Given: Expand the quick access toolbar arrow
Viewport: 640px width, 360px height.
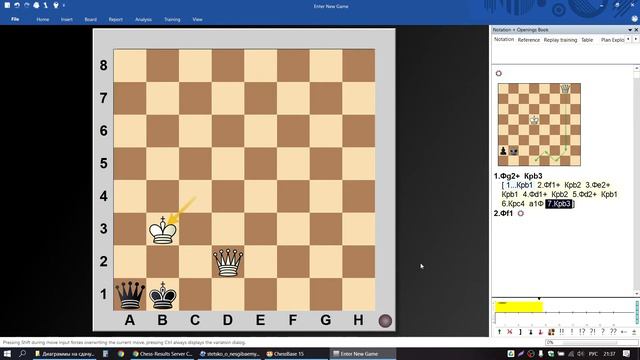Looking at the screenshot, I should coord(64,5).
